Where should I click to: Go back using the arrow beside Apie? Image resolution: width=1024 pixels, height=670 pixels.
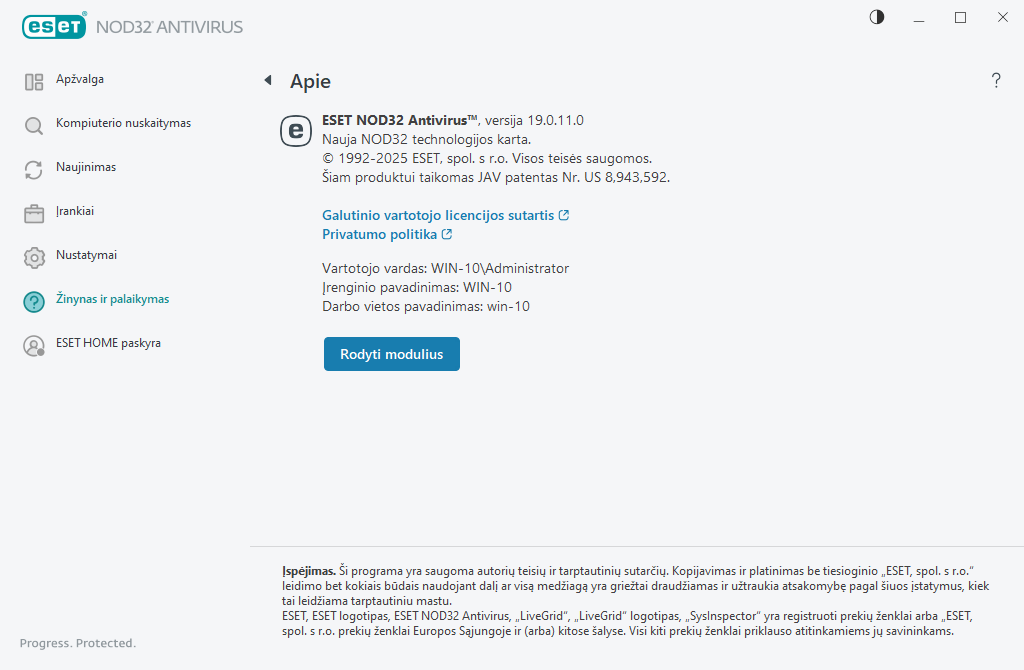pyautogui.click(x=267, y=80)
